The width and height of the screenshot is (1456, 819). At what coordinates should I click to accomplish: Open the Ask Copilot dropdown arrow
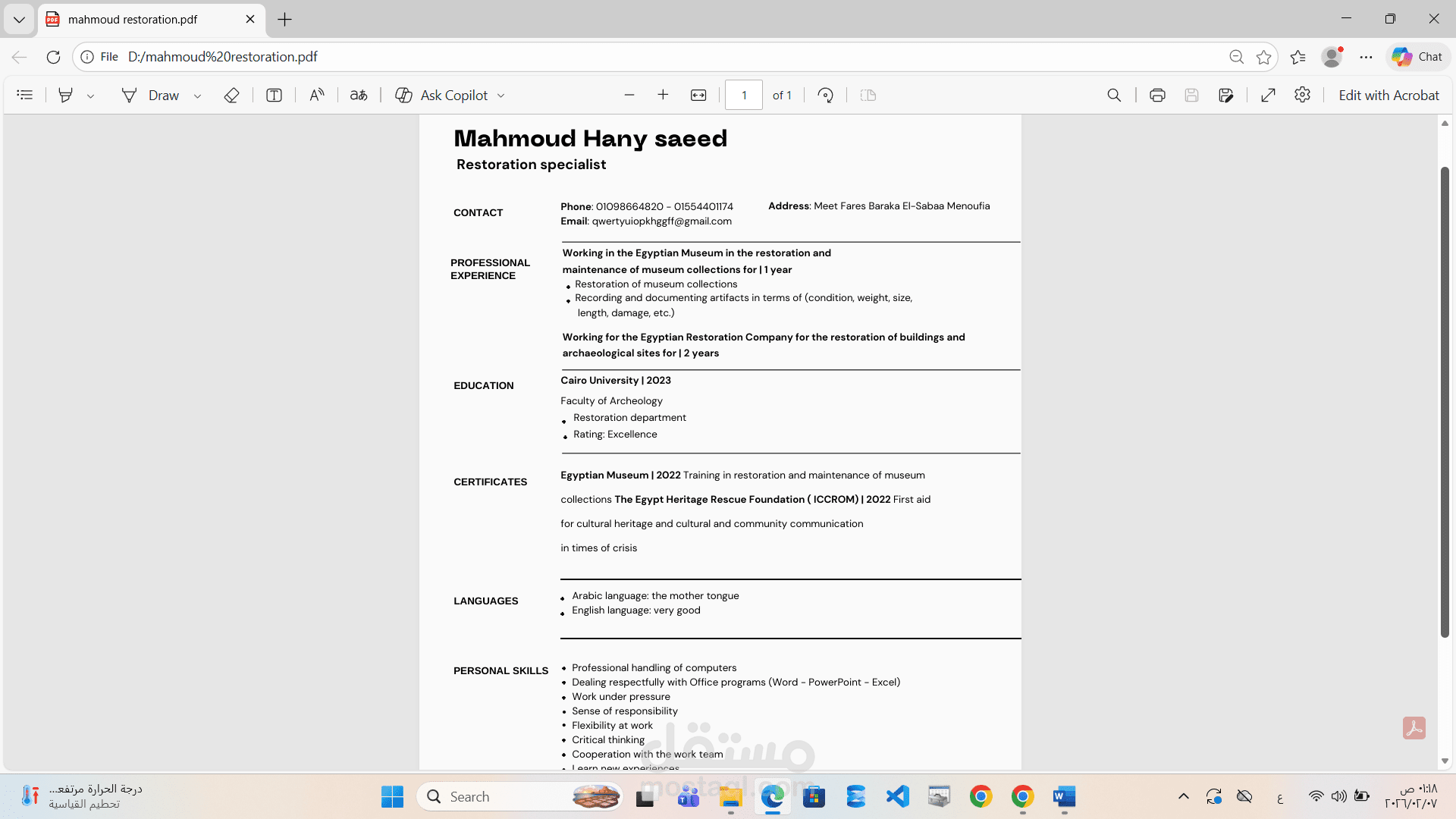(501, 96)
